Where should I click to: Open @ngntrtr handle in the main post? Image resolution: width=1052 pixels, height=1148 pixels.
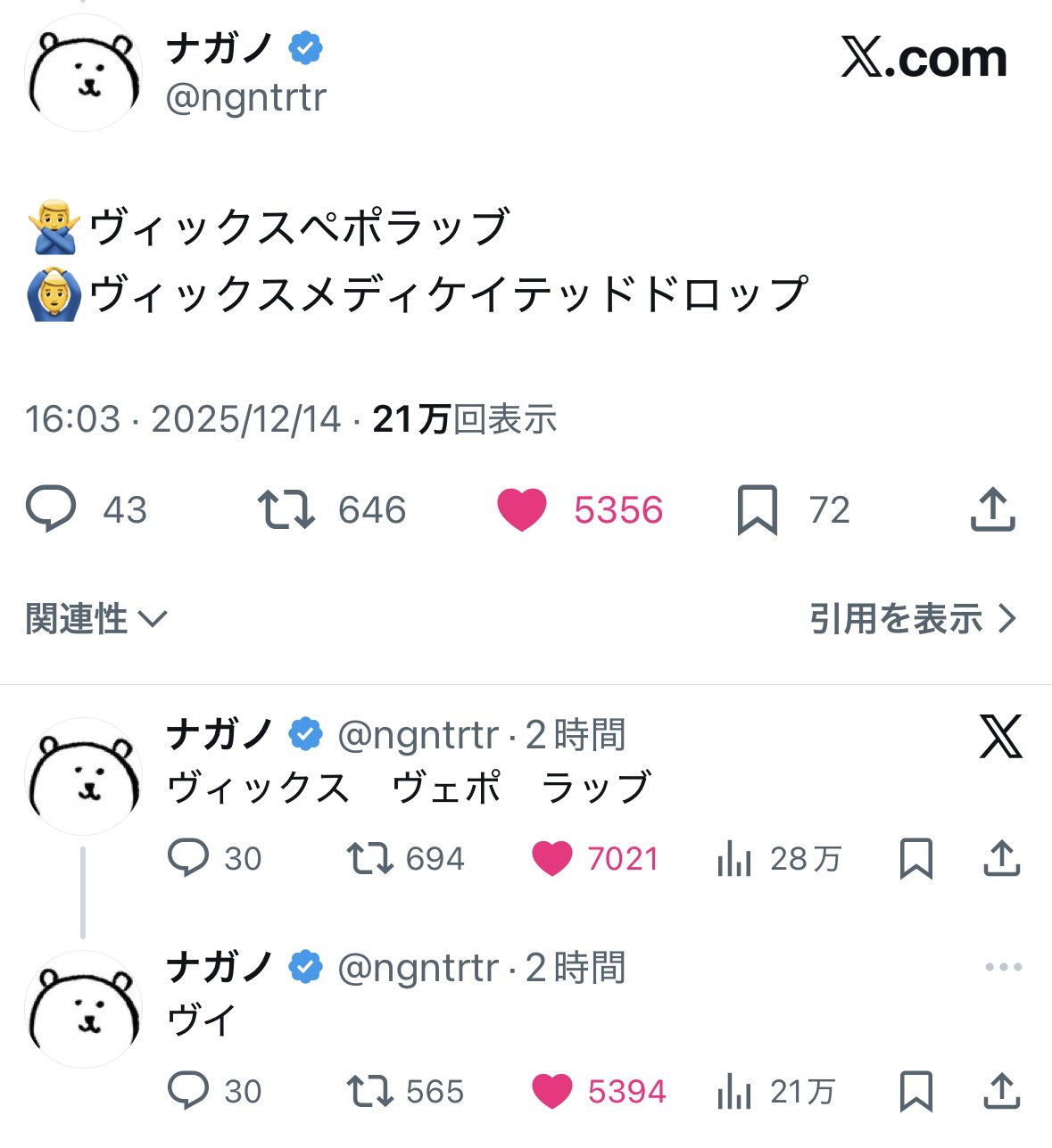coord(245,97)
